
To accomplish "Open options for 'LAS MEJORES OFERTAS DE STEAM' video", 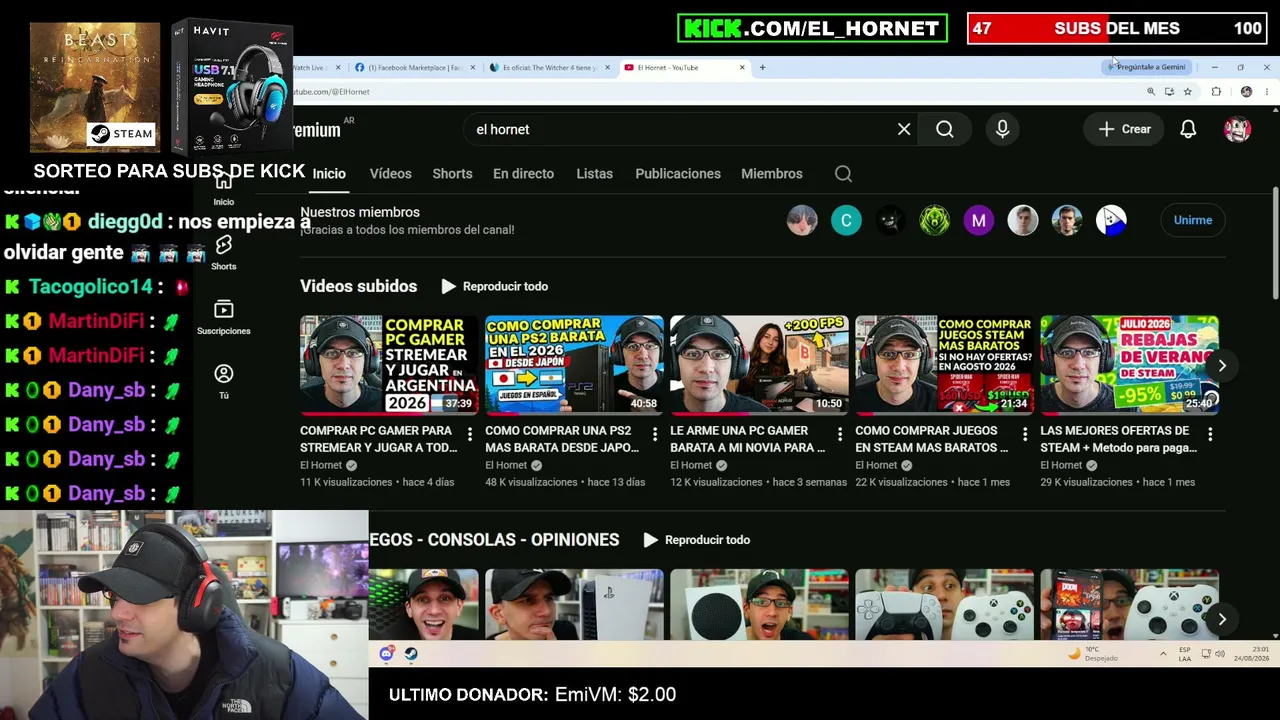I will coord(1210,434).
